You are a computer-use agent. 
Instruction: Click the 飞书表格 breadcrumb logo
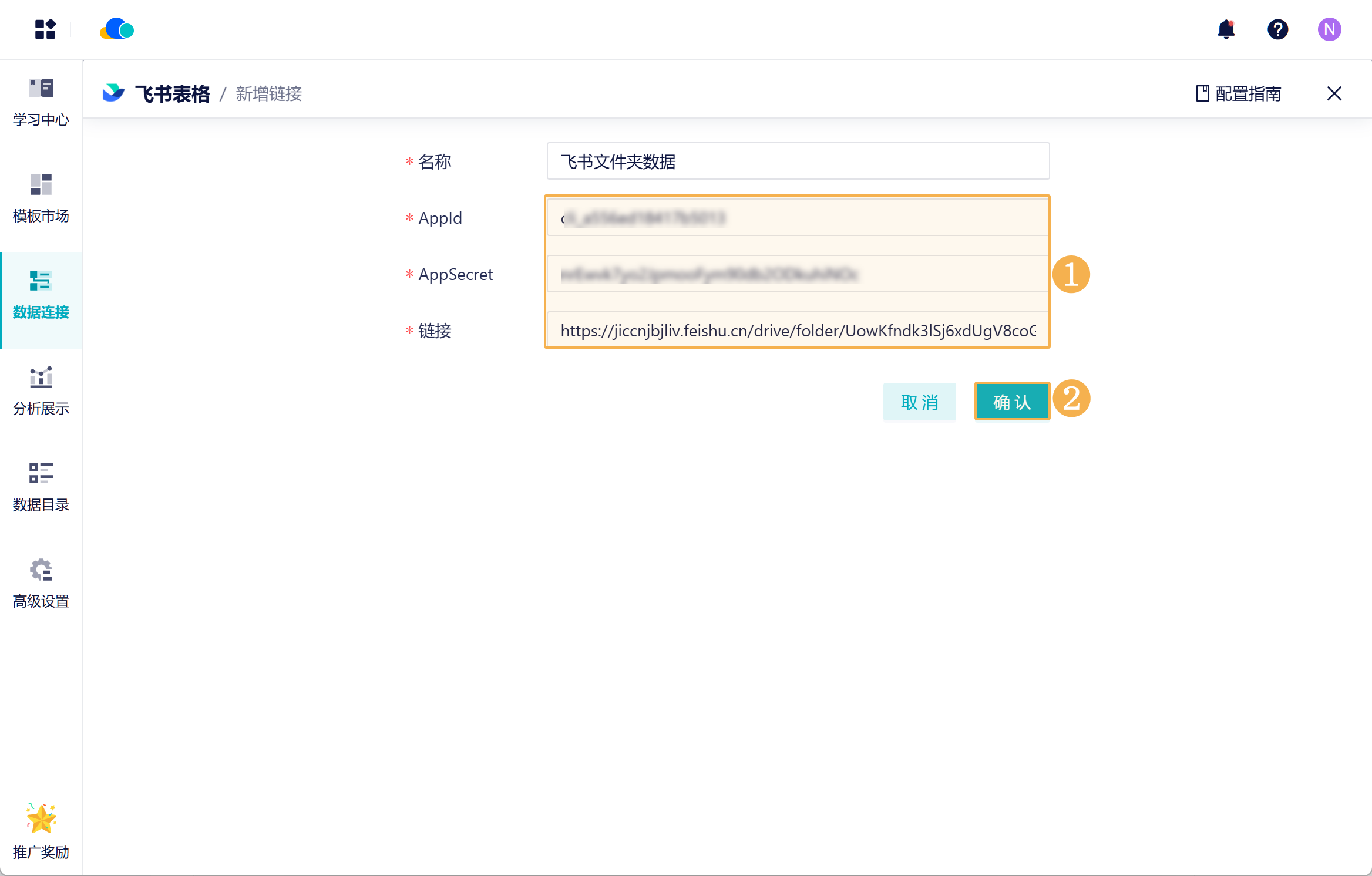coord(113,93)
